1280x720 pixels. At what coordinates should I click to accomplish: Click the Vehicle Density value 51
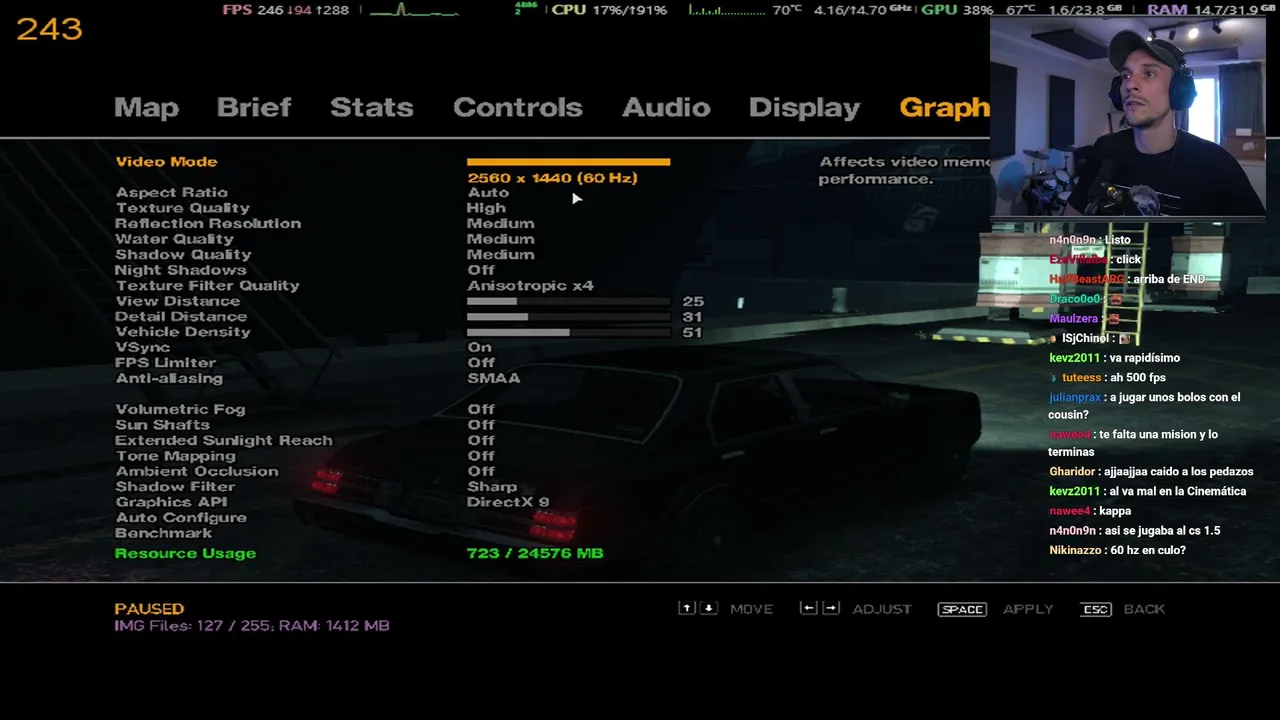coord(692,332)
